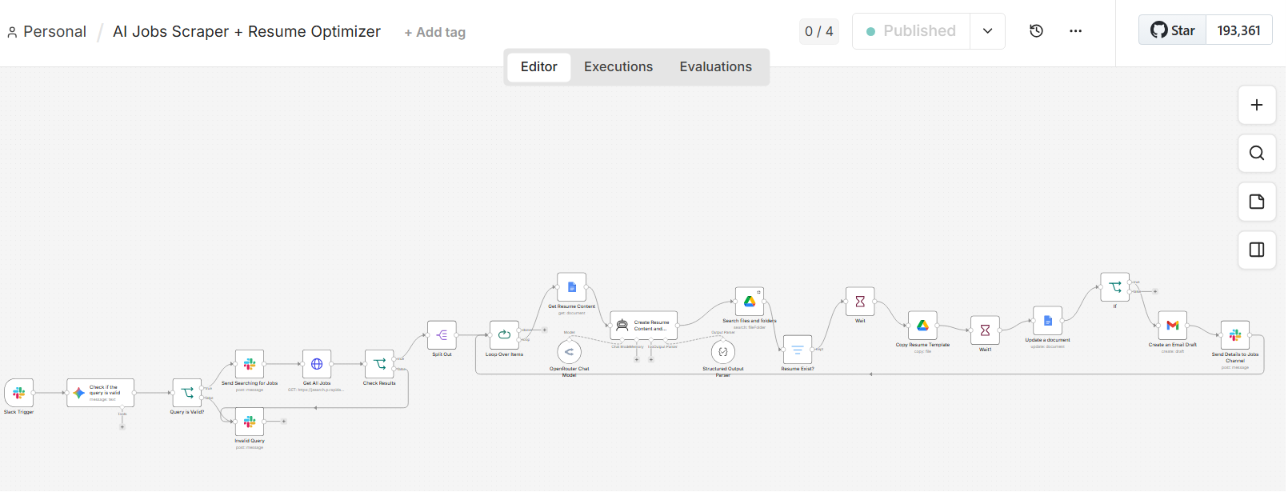This screenshot has height=492, width=1286.
Task: Click the Published status button
Action: tap(911, 31)
